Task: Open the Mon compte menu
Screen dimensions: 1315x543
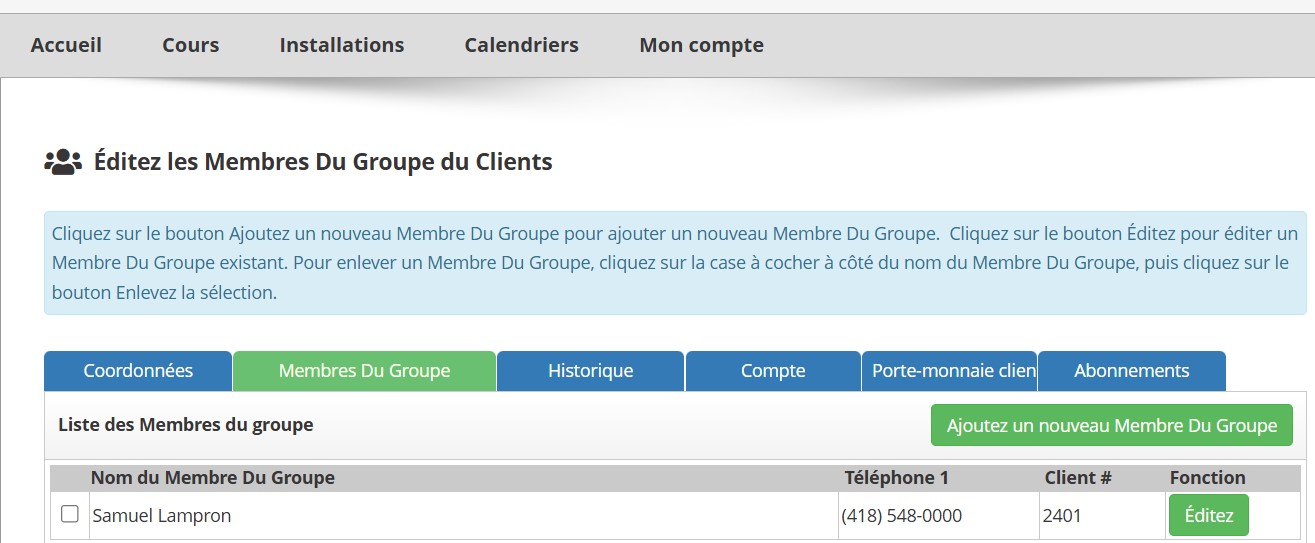Action: pos(701,45)
